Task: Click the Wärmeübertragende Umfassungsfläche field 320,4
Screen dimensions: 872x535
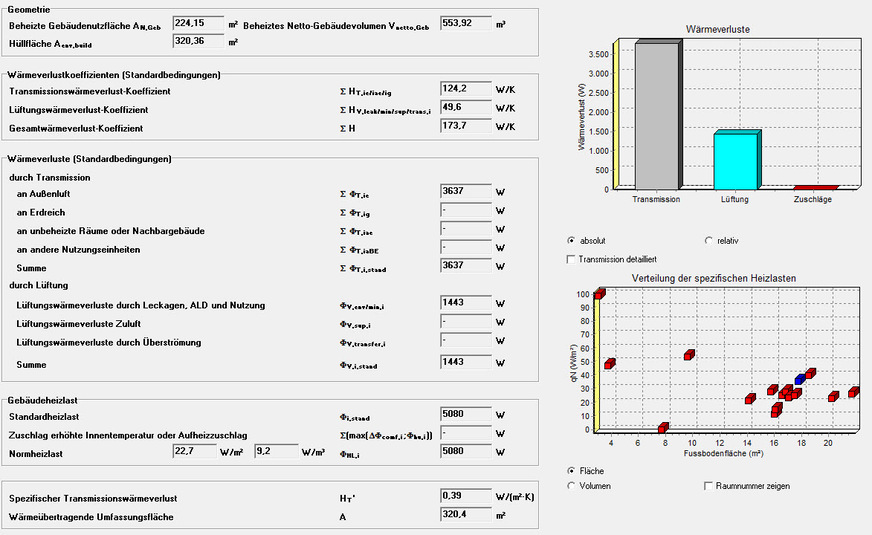Action: (465, 515)
